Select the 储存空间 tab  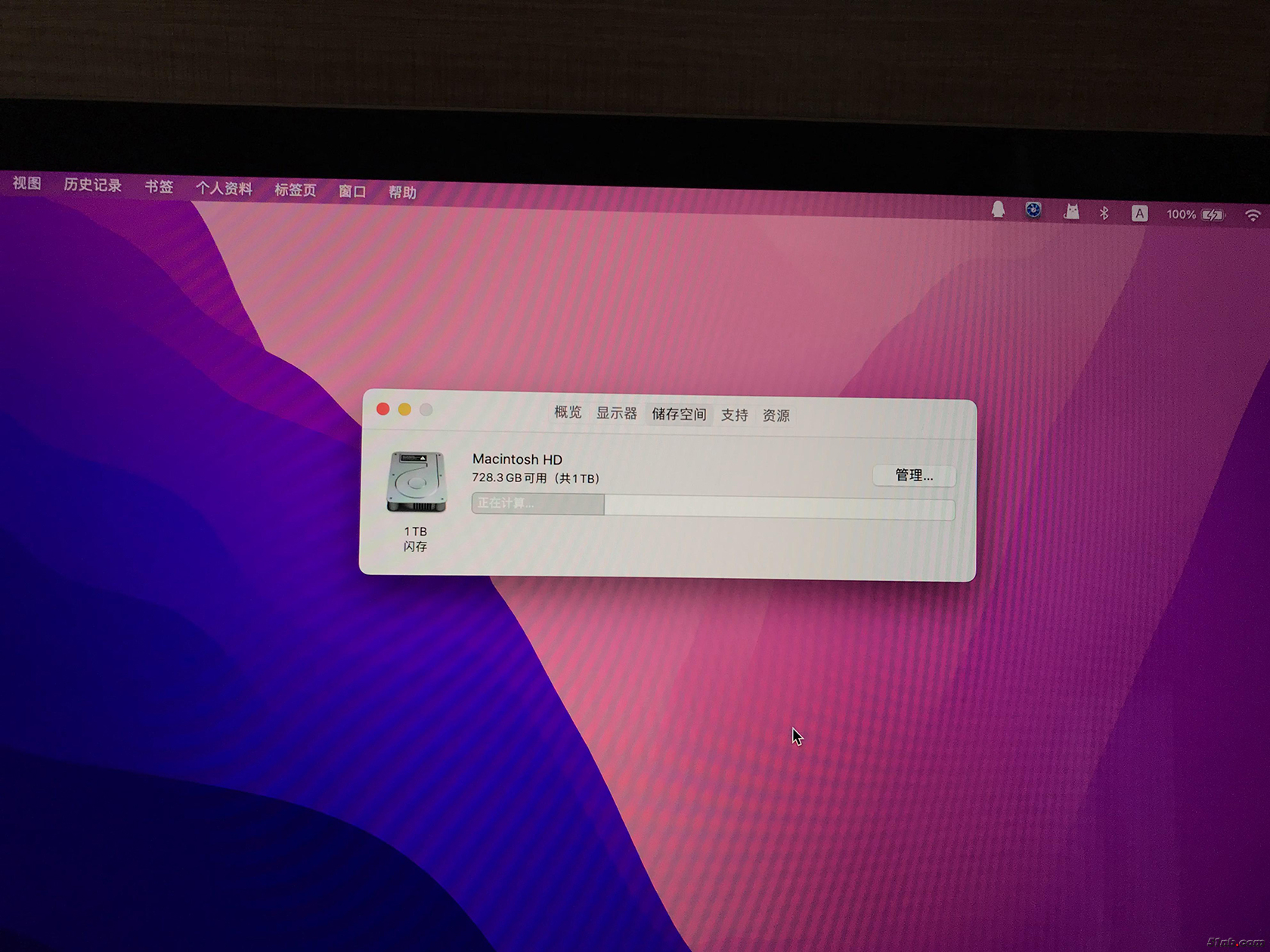pyautogui.click(x=679, y=414)
